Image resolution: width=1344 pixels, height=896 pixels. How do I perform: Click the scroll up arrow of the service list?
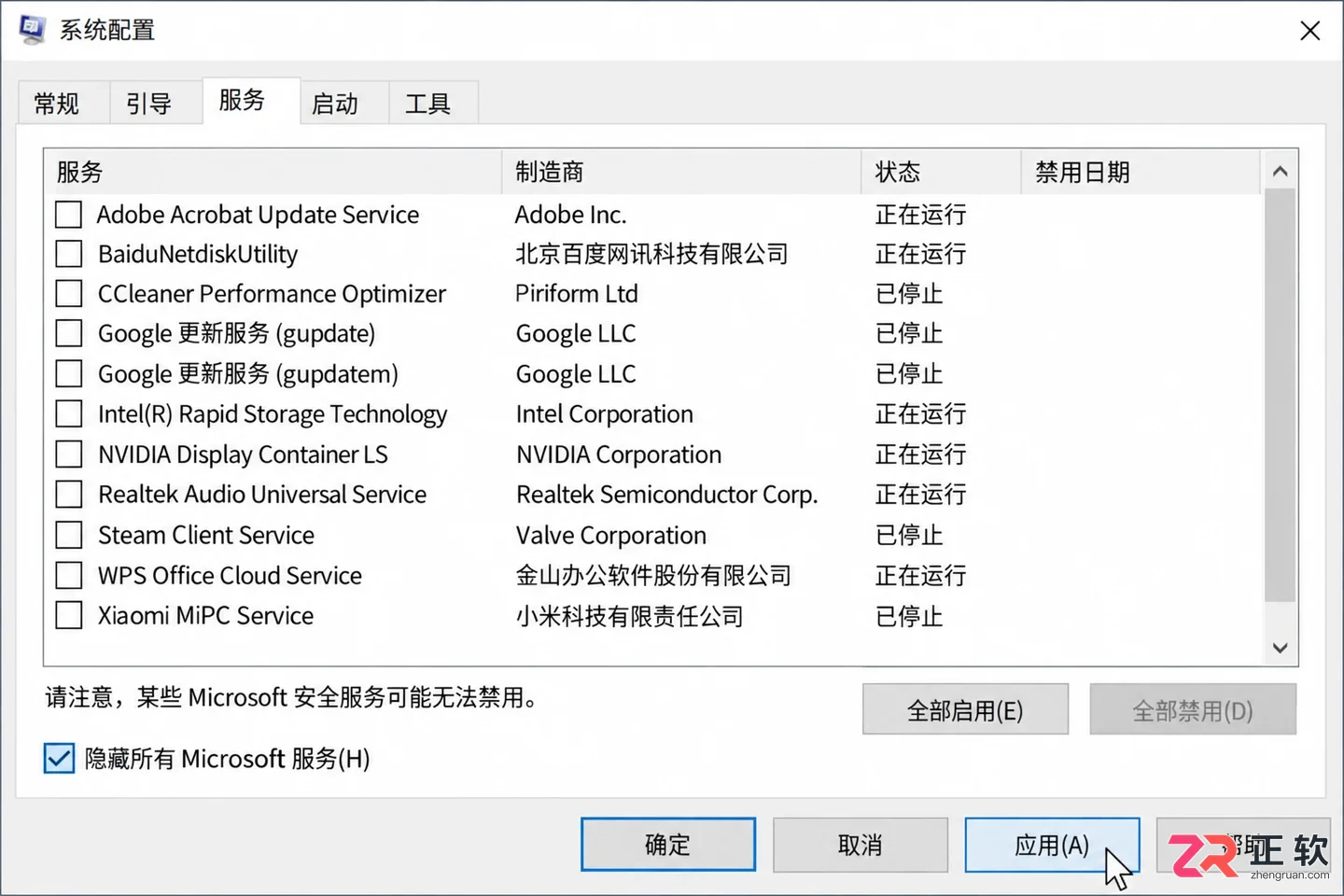point(1280,171)
